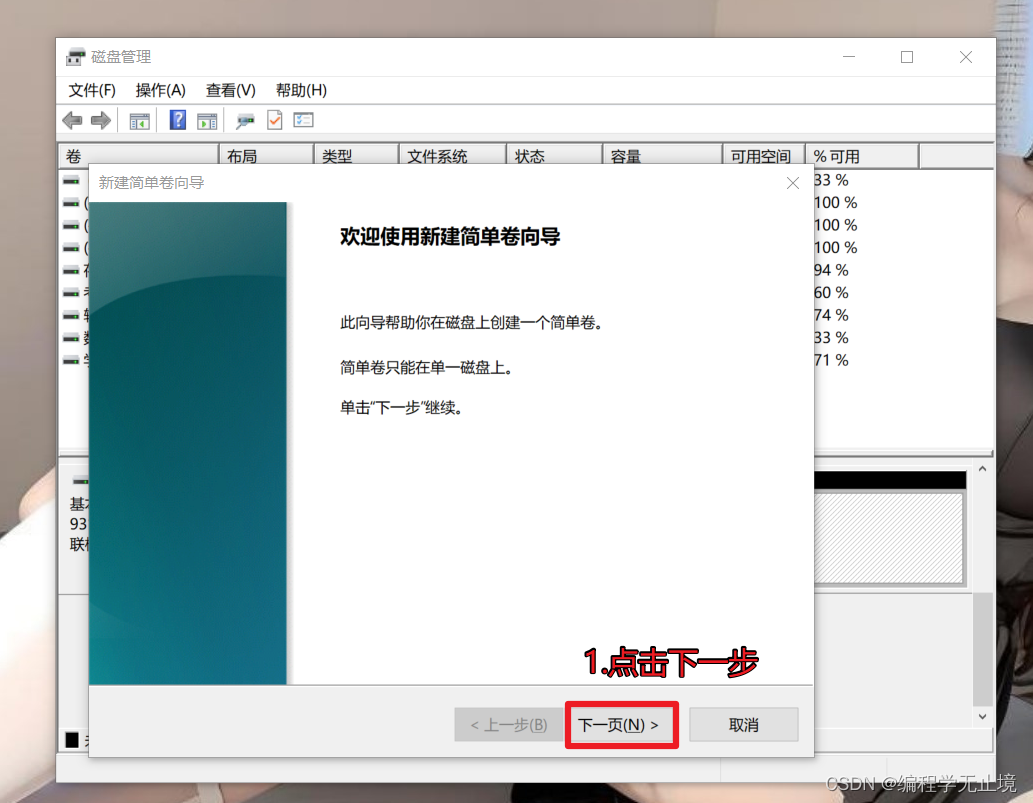This screenshot has height=803, width=1033.
Task: Click the 下一页(N) button
Action: point(621,725)
